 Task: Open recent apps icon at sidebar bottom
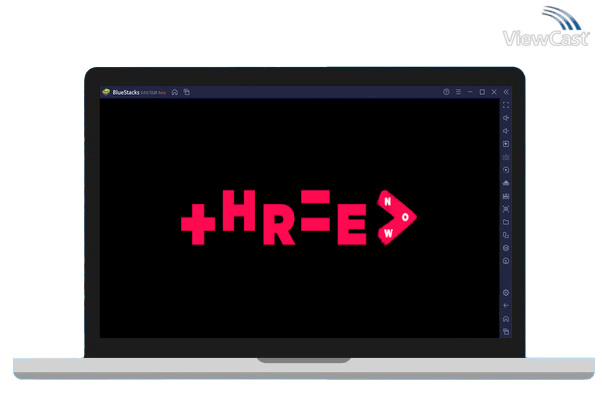506,331
